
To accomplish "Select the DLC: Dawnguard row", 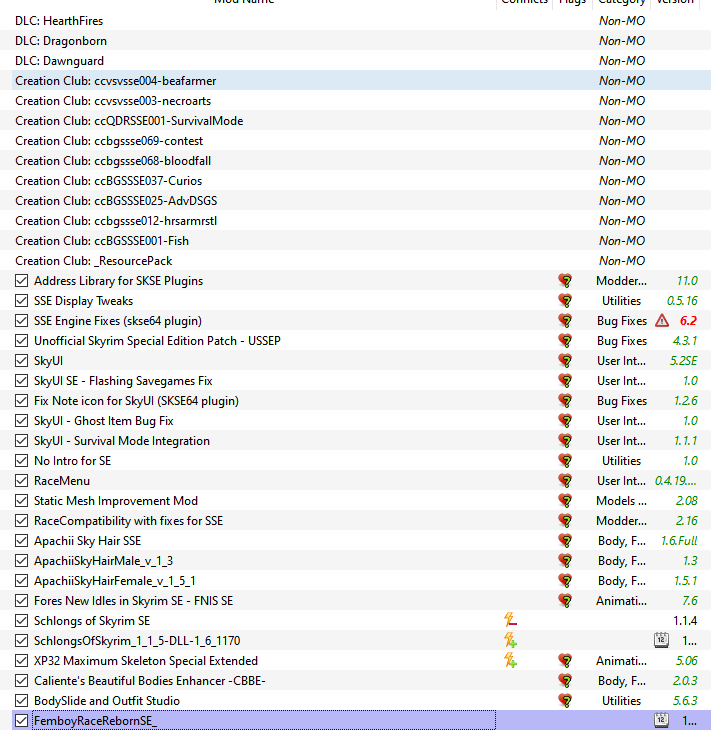I will coord(355,61).
